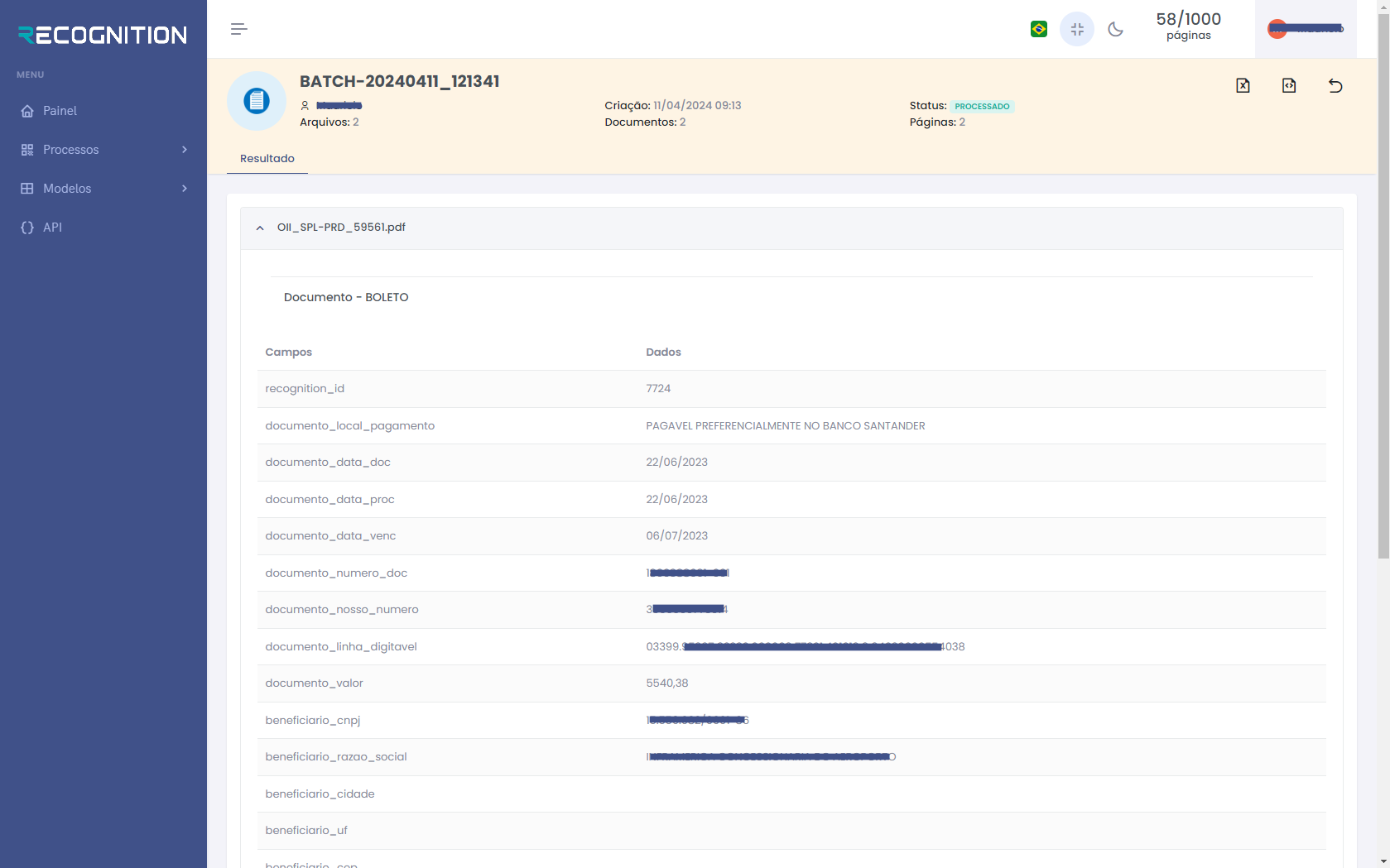This screenshot has width=1390, height=868.
Task: Click the Modelos table icon
Action: pos(27,188)
